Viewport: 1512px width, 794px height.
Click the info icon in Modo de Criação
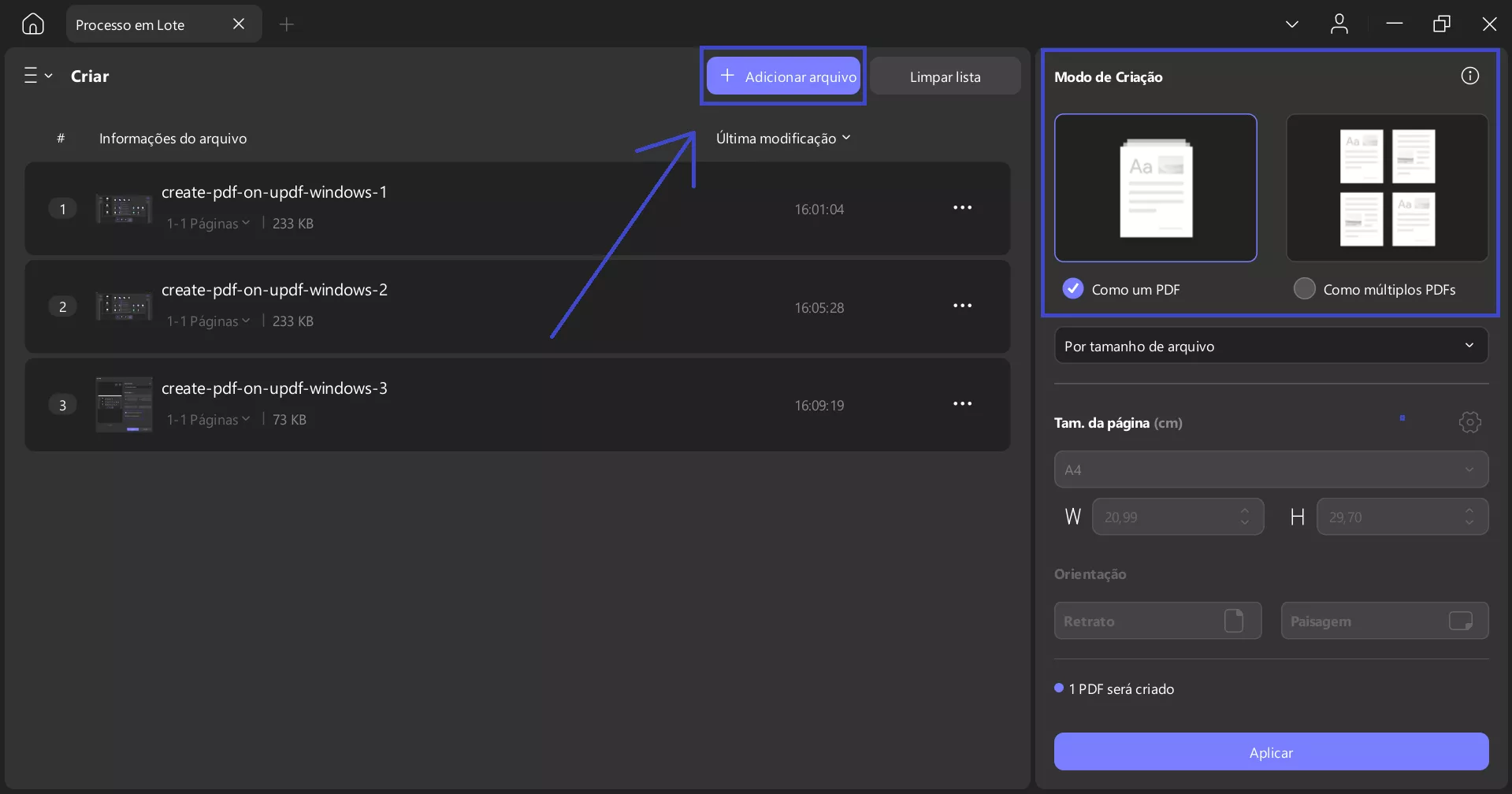click(x=1470, y=75)
